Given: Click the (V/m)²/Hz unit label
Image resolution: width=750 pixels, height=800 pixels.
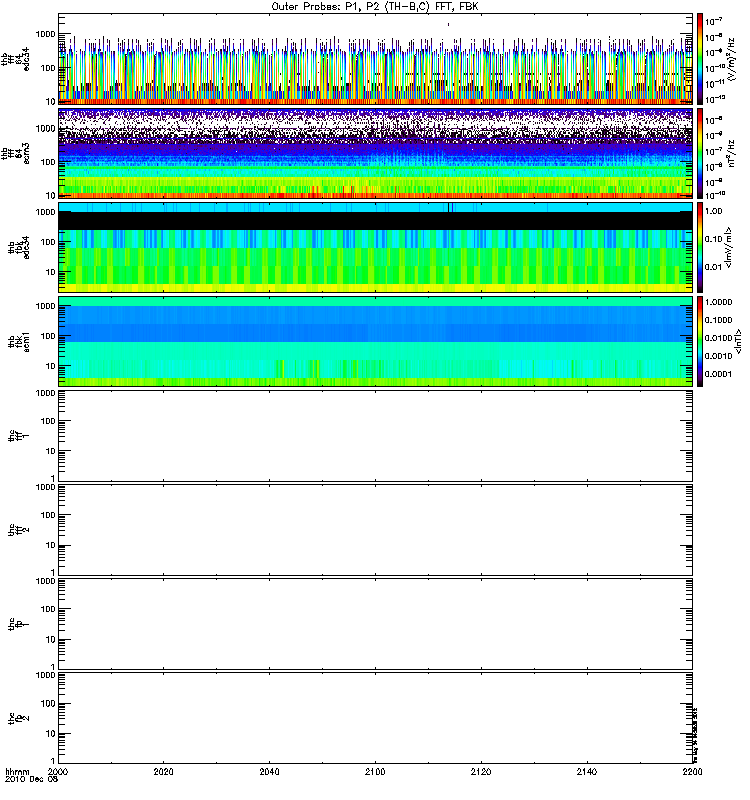Looking at the screenshot, I should pos(732,59).
